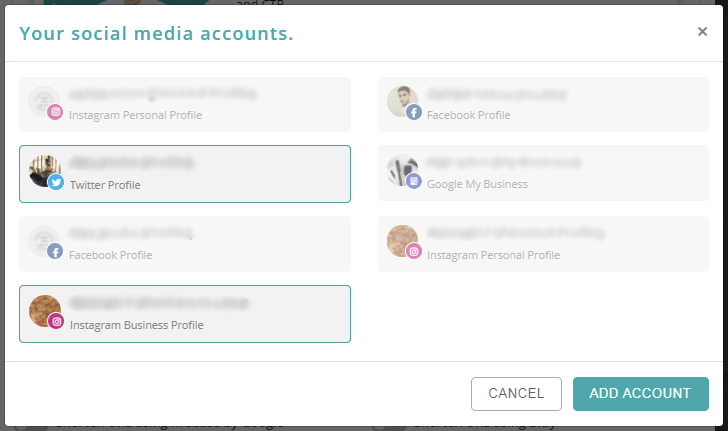Viewport: 728px width, 431px height.
Task: Click the Google My Business avatar image
Action: (402, 170)
